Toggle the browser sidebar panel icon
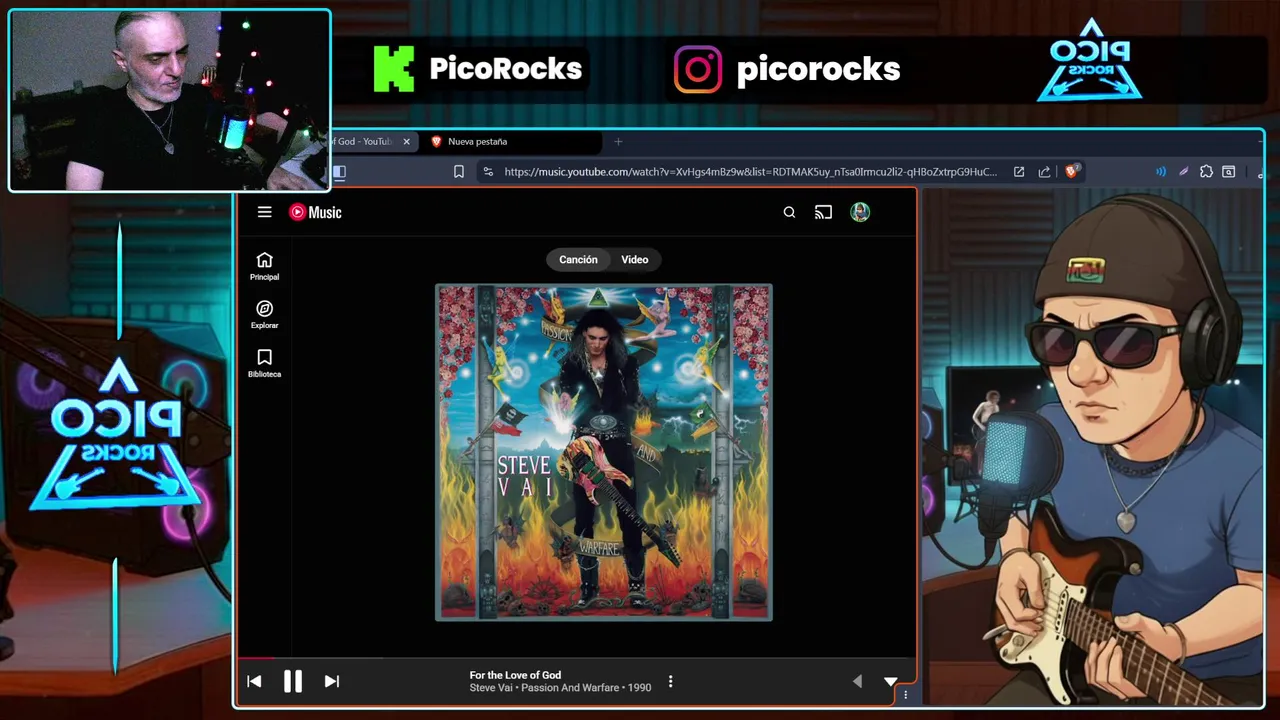Screen dimensions: 1280x720 pos(339,172)
